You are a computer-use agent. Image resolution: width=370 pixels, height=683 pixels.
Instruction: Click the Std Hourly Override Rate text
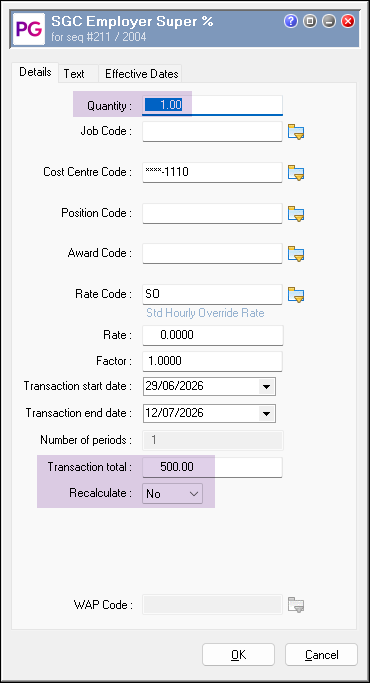tap(205, 313)
